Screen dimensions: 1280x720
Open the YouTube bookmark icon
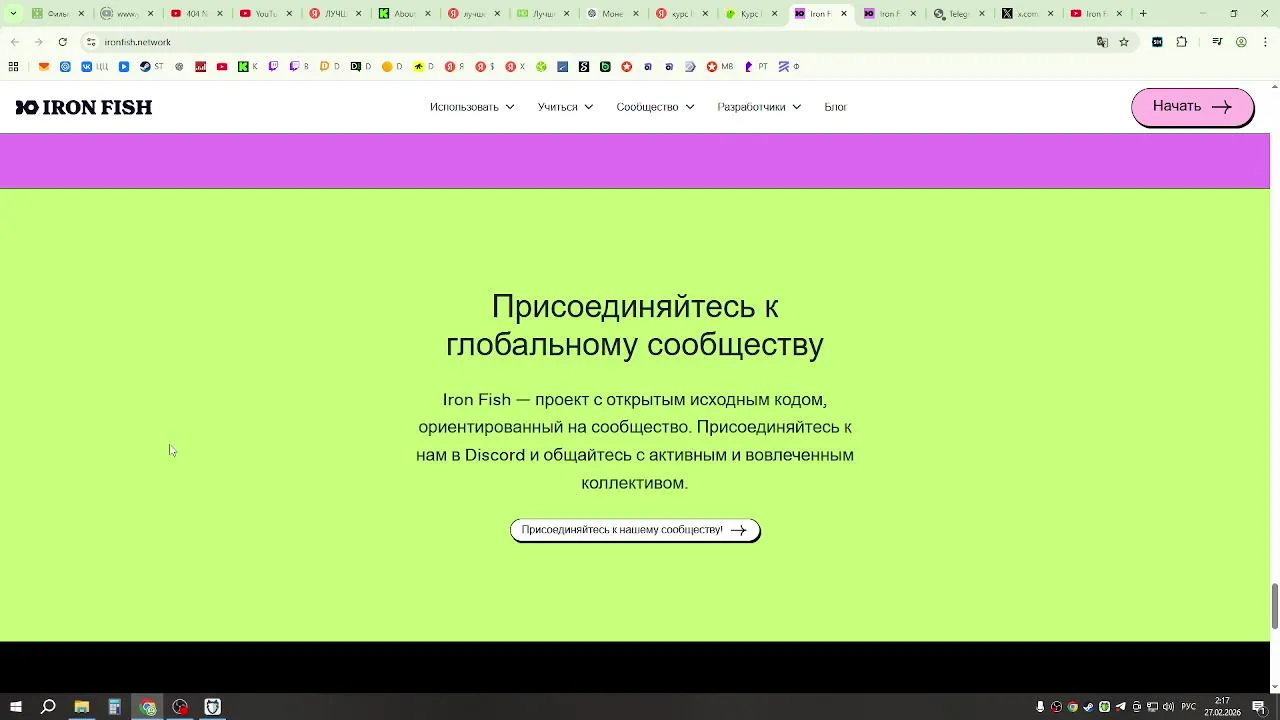tap(222, 67)
